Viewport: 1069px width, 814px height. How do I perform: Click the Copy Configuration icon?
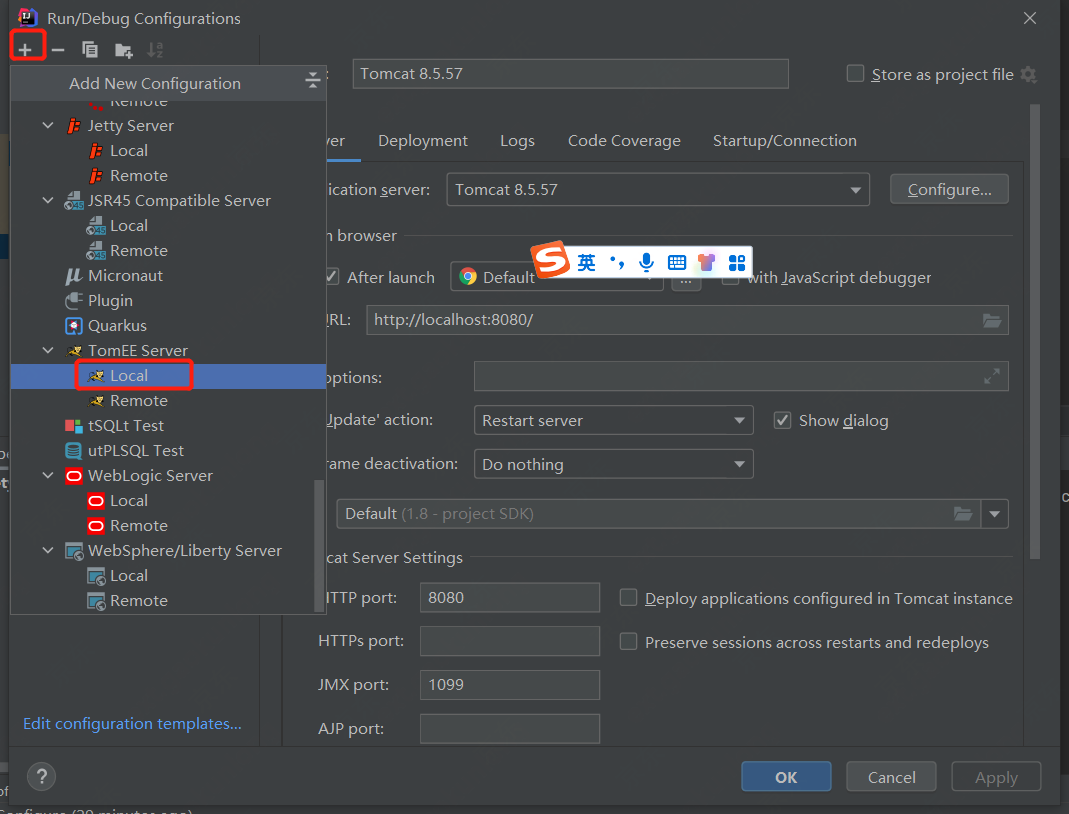(x=90, y=50)
